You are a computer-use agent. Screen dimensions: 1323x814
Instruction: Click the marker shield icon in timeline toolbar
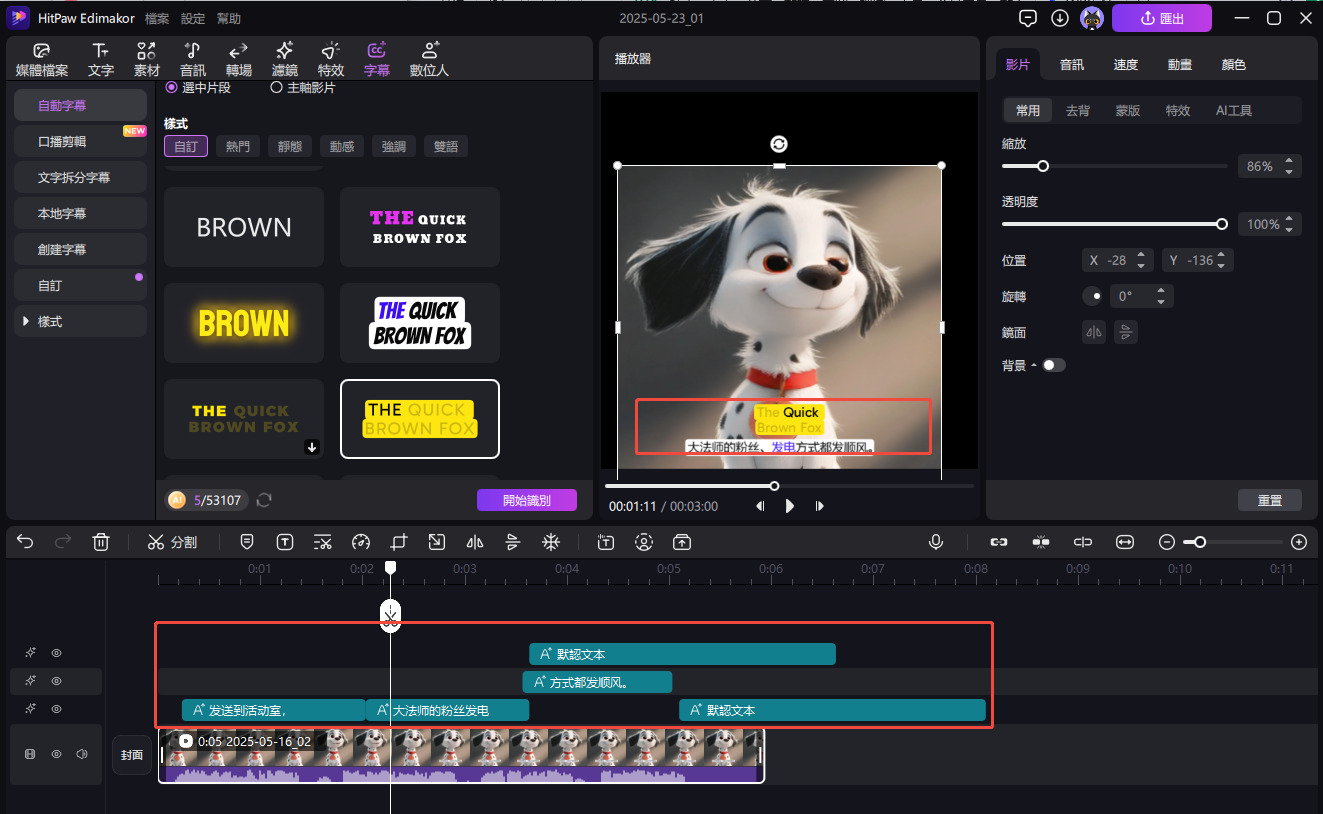click(x=247, y=542)
